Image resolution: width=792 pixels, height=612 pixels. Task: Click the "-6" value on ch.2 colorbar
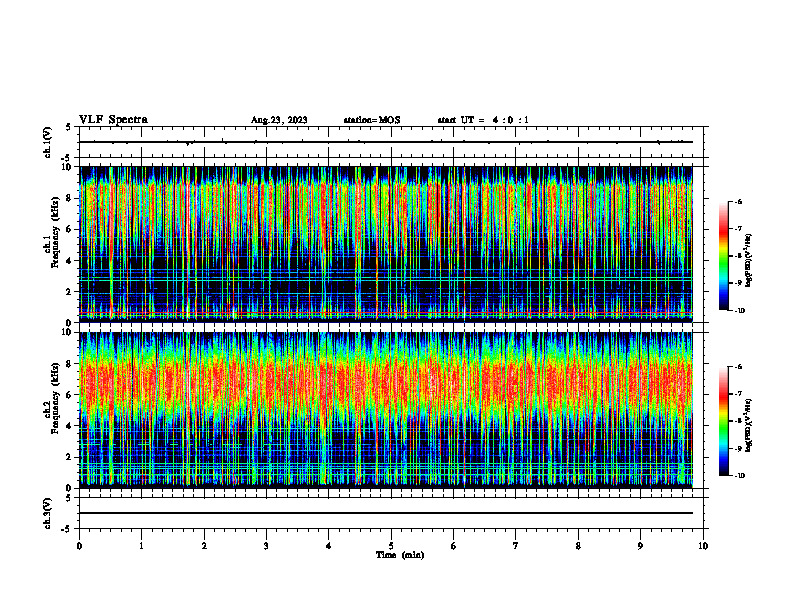click(738, 367)
